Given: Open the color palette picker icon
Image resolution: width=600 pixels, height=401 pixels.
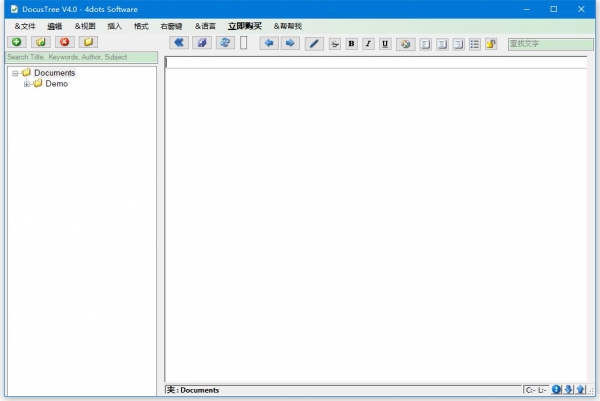Looking at the screenshot, I should (405, 44).
